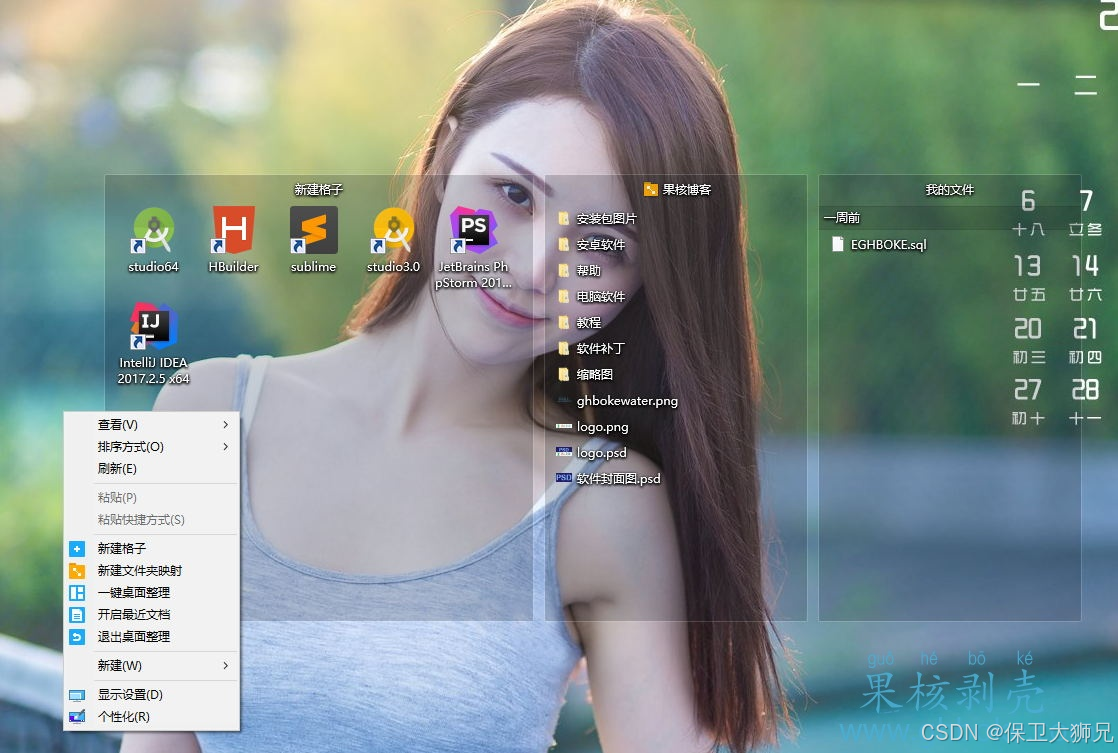
Task: Select the logo.psd file name
Action: (x=602, y=453)
